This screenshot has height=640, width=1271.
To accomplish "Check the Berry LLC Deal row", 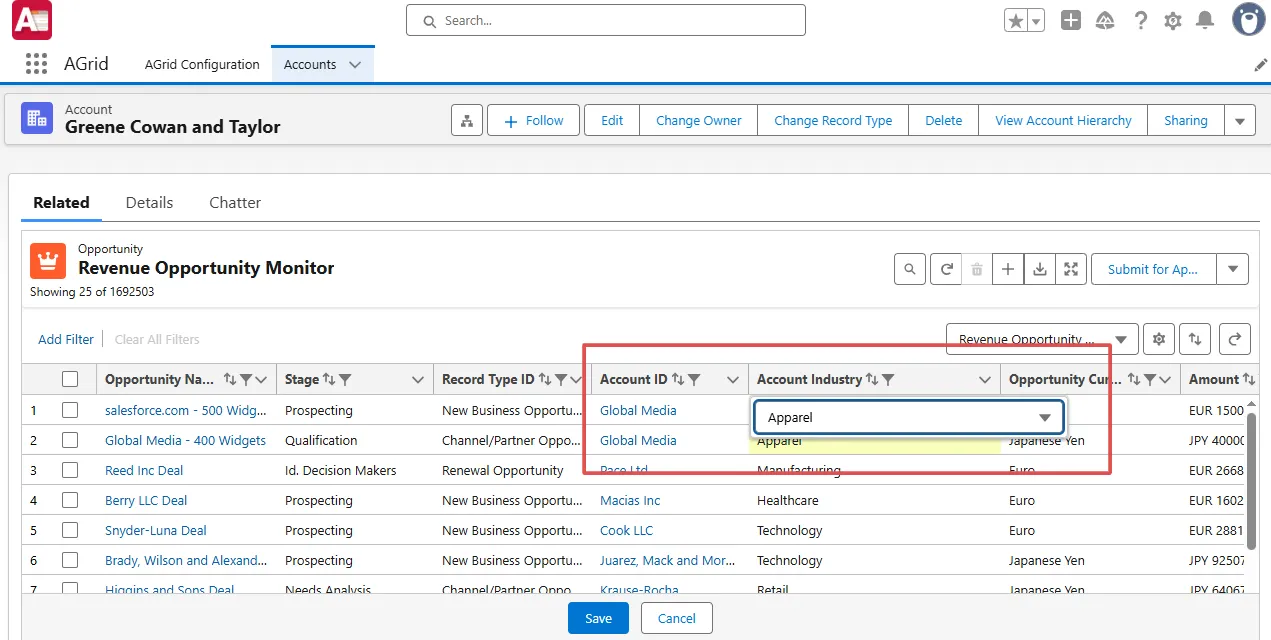I will coord(70,500).
